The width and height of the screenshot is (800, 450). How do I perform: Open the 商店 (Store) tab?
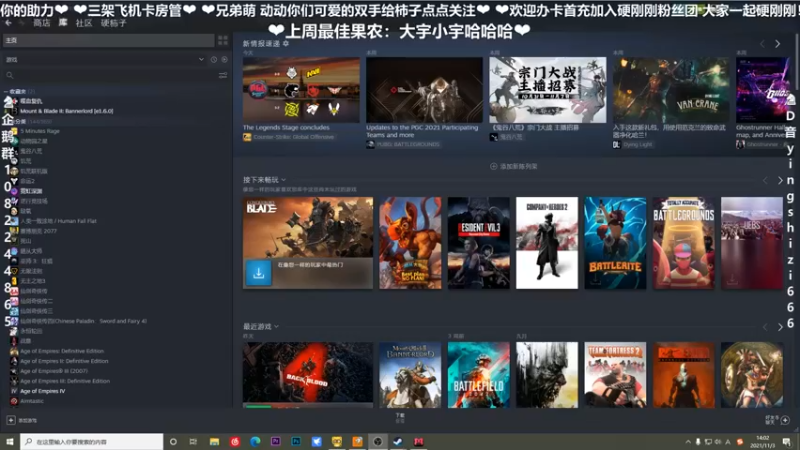point(41,23)
